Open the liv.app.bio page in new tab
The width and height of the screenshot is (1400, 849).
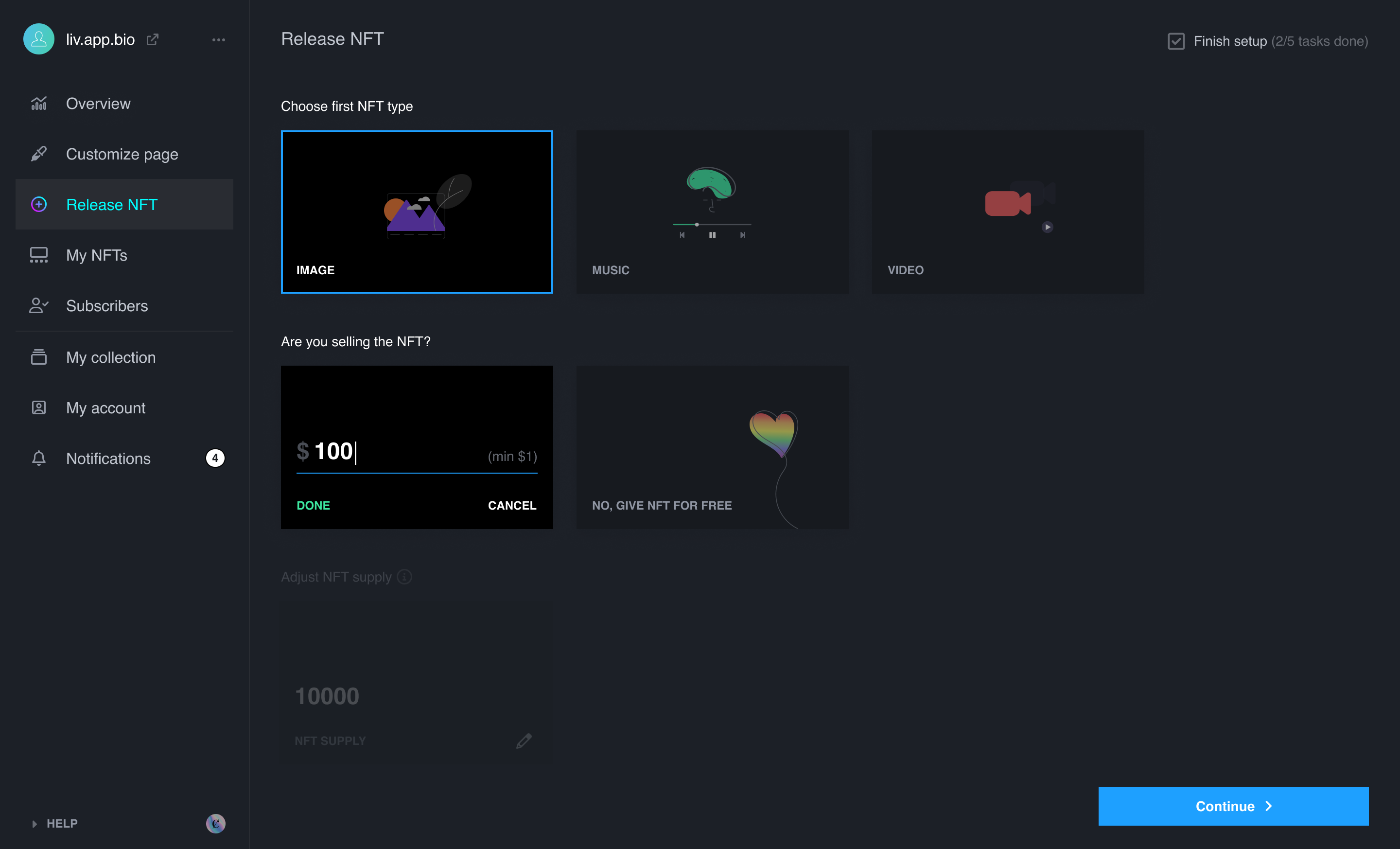coord(152,39)
